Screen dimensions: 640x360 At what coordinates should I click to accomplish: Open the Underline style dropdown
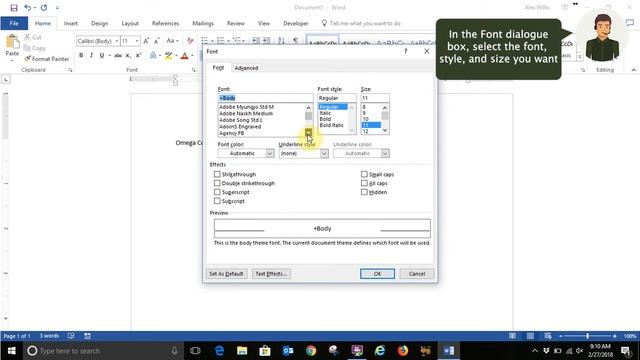click(x=324, y=153)
